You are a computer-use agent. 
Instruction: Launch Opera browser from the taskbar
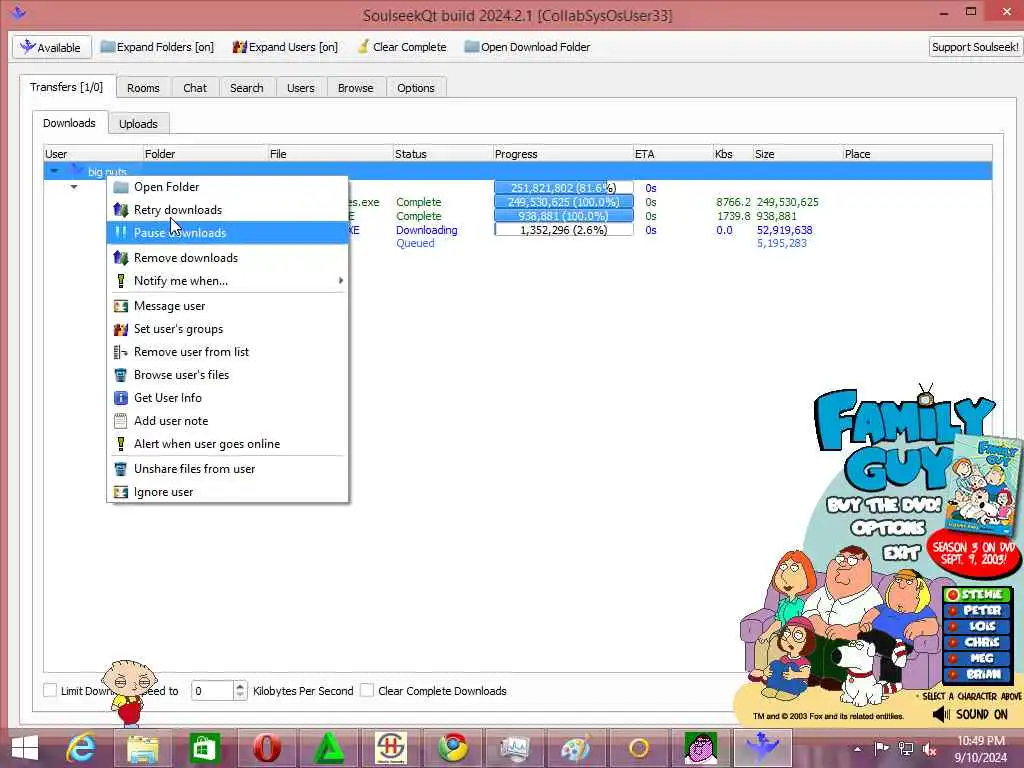pos(267,747)
